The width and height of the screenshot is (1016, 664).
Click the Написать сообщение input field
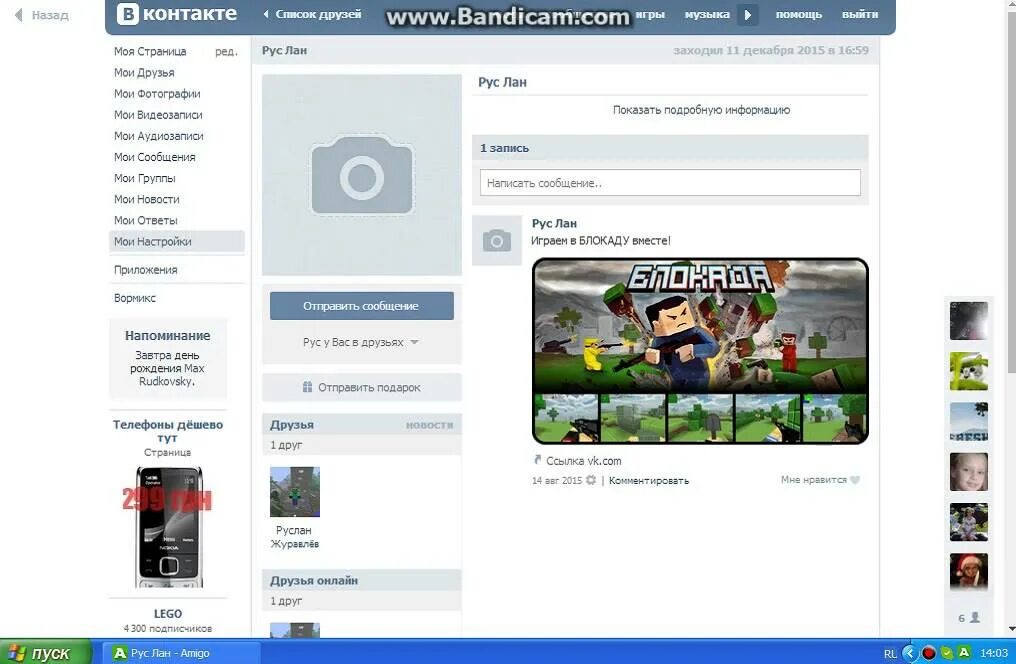(x=670, y=183)
